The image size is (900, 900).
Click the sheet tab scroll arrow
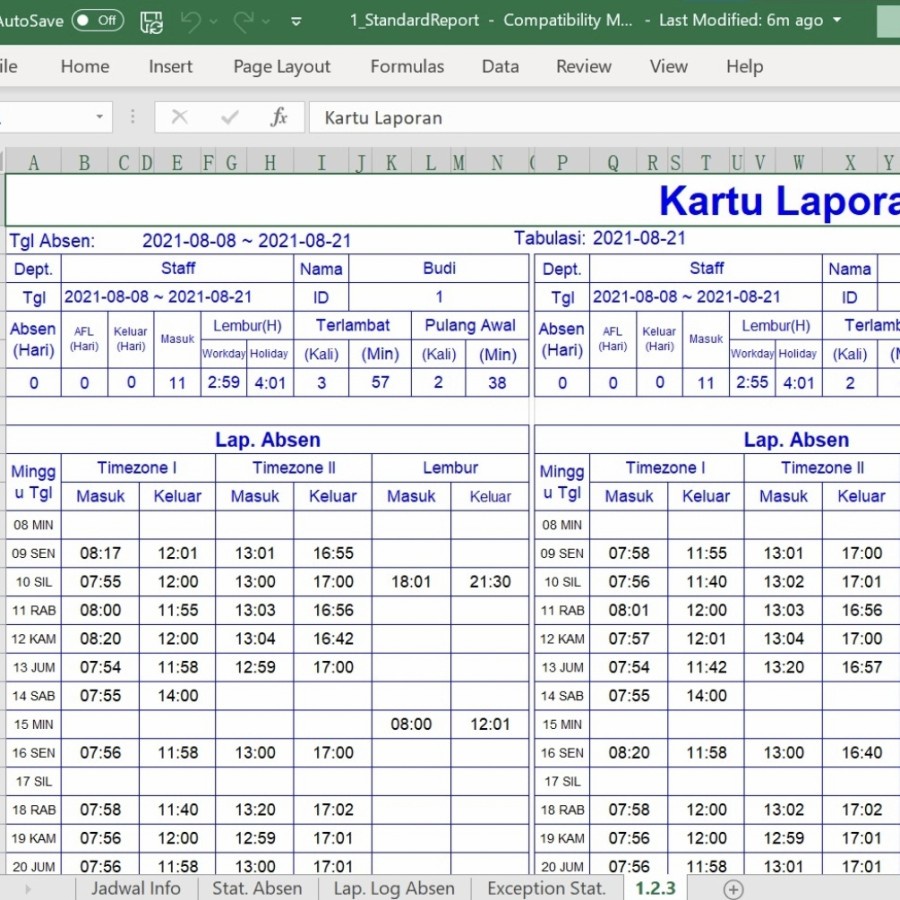click(x=28, y=888)
